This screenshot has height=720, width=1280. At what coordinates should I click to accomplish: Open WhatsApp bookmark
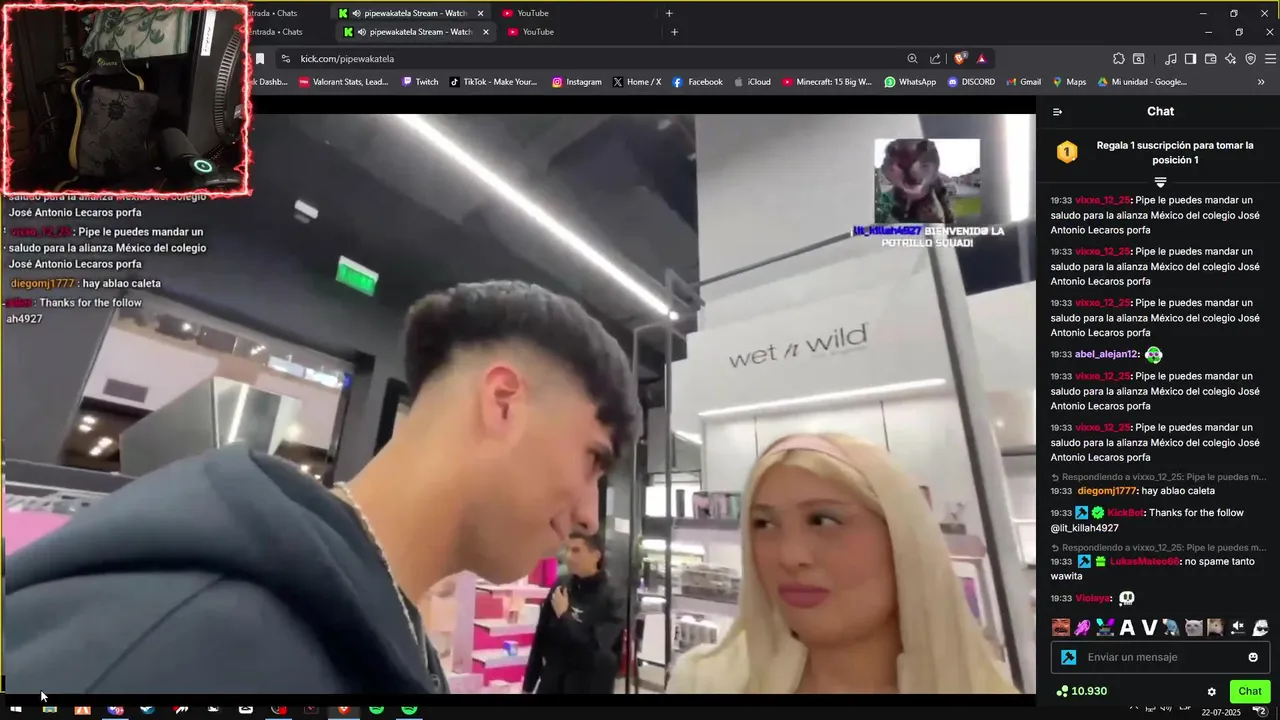910,82
